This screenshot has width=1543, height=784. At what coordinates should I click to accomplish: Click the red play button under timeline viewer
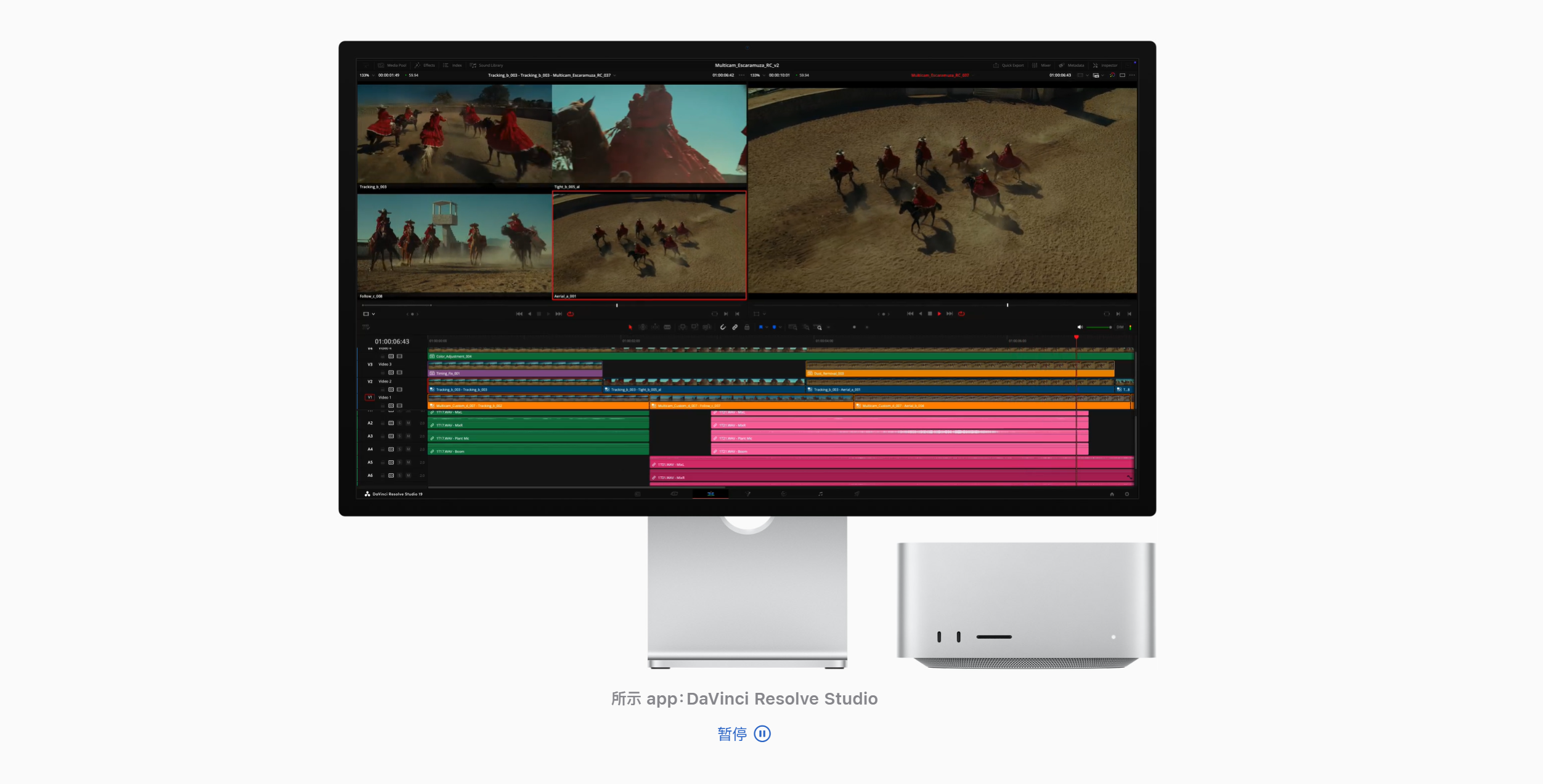pyautogui.click(x=939, y=314)
